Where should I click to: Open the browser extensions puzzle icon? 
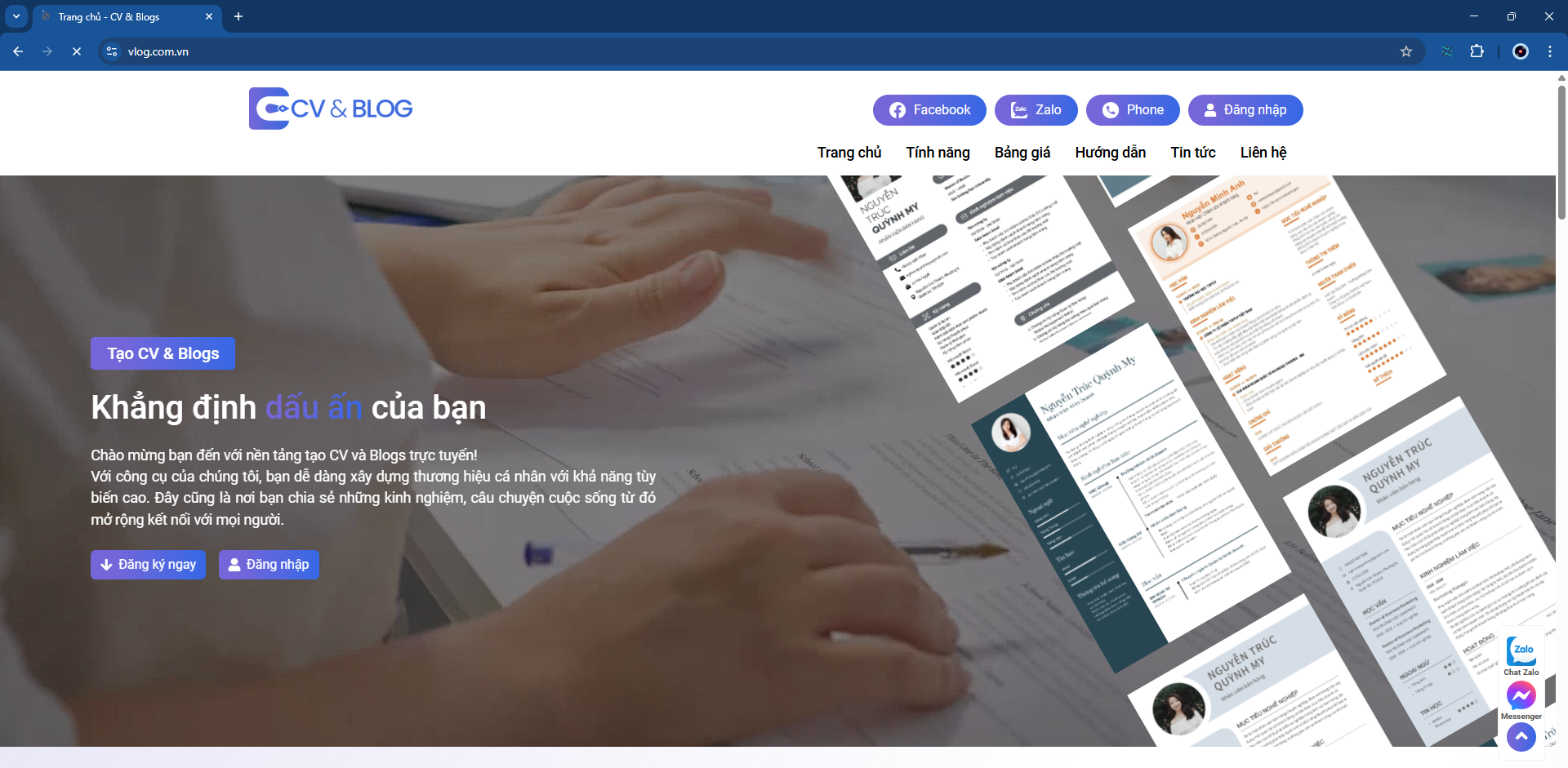[1477, 51]
